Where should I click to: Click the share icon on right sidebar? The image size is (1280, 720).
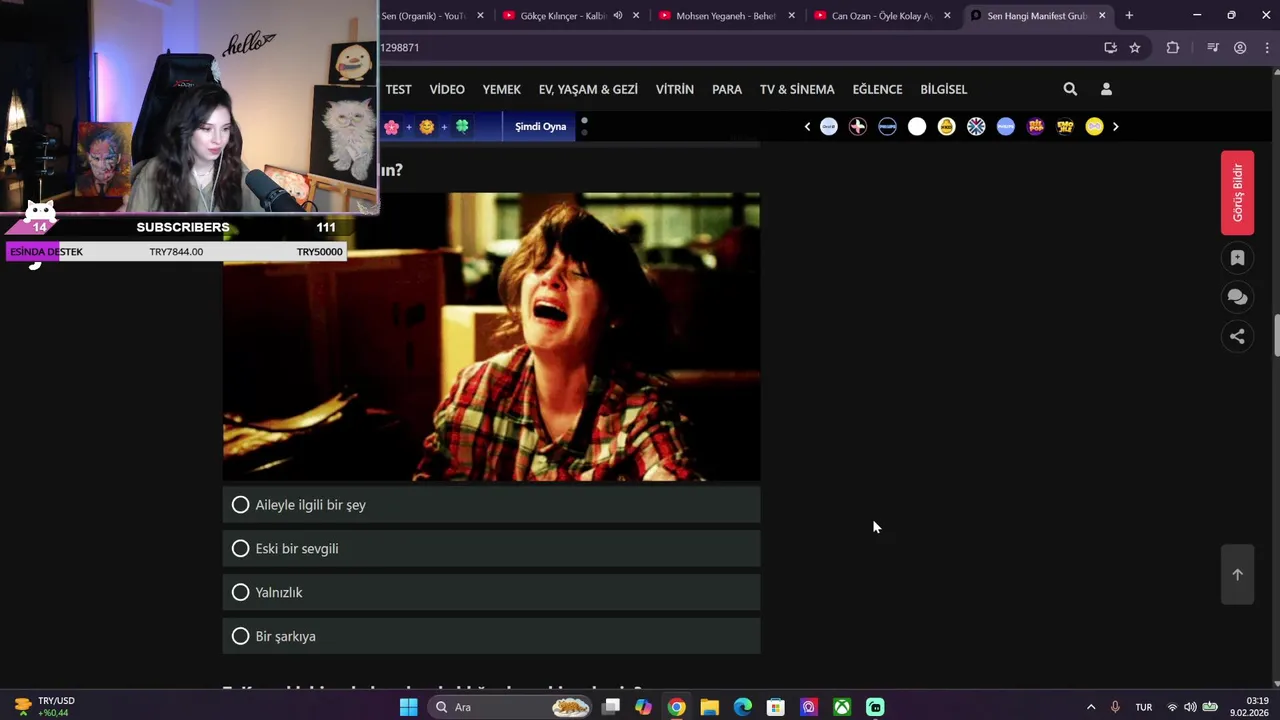pyautogui.click(x=1237, y=336)
